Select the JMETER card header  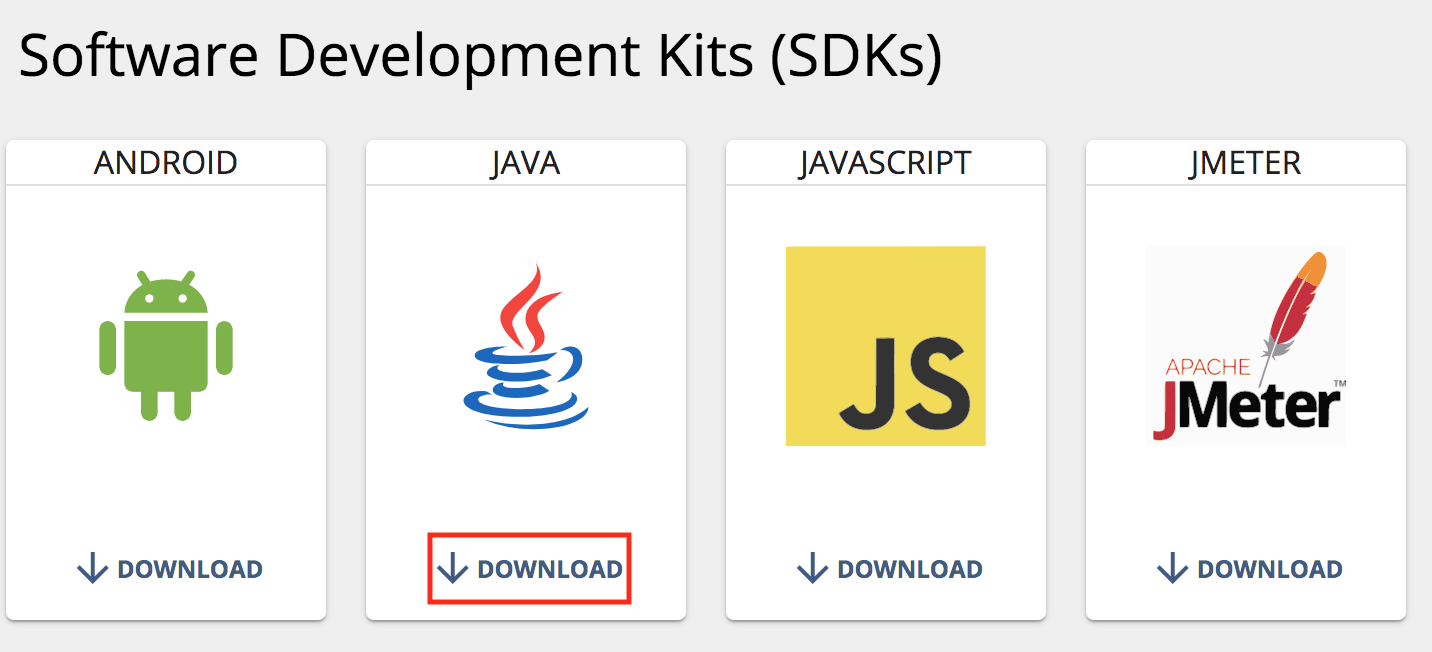click(1246, 163)
